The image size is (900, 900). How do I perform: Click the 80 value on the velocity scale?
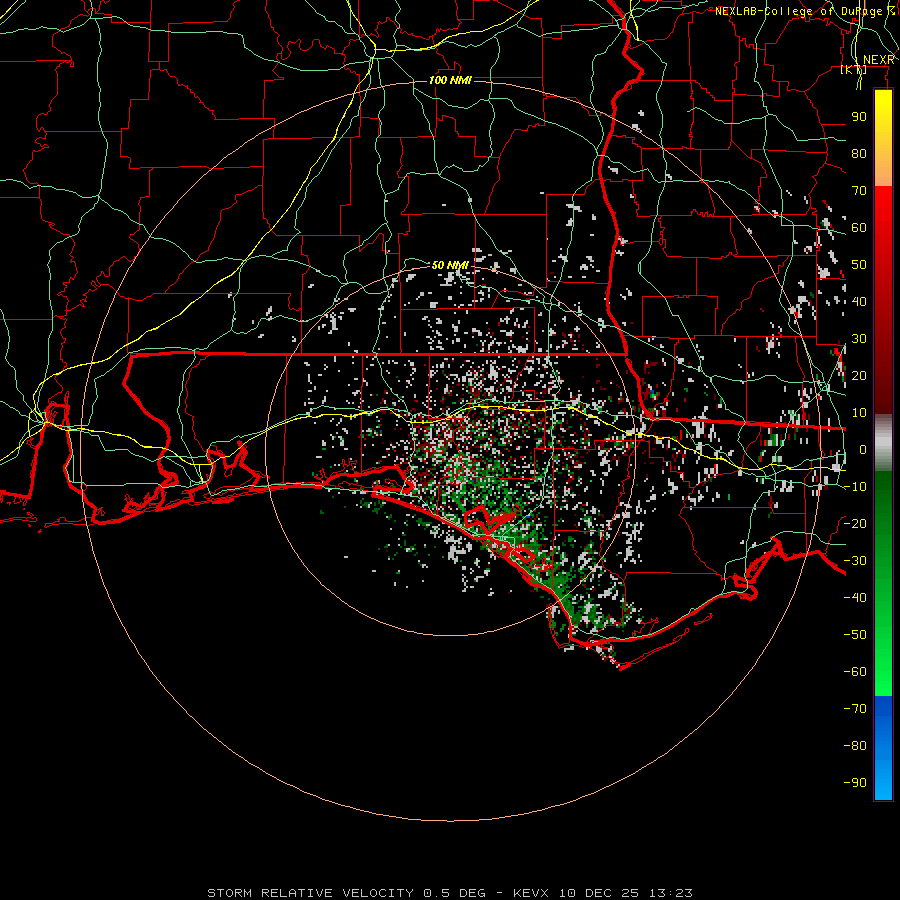click(x=859, y=153)
